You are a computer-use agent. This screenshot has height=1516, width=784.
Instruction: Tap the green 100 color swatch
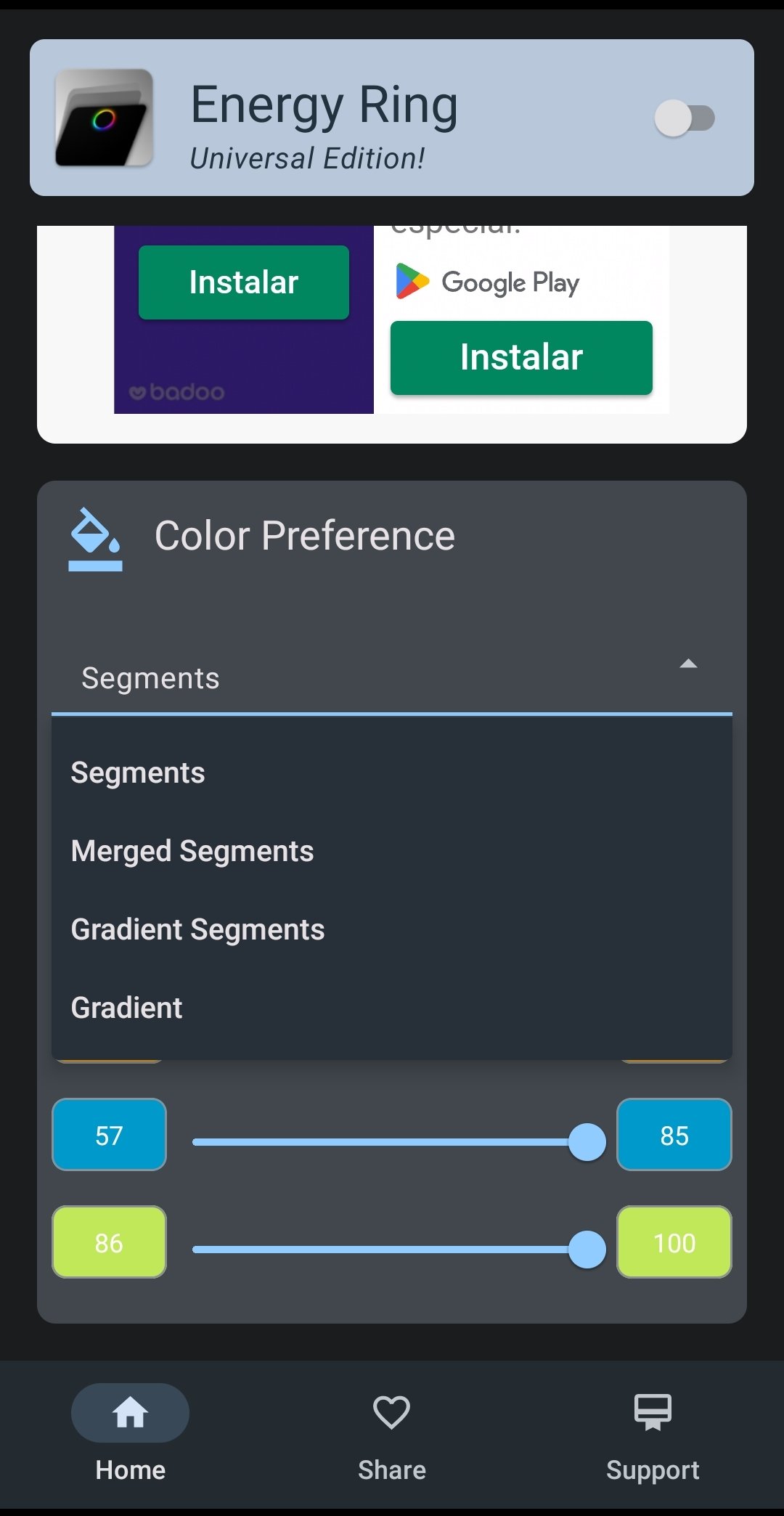coord(674,1242)
